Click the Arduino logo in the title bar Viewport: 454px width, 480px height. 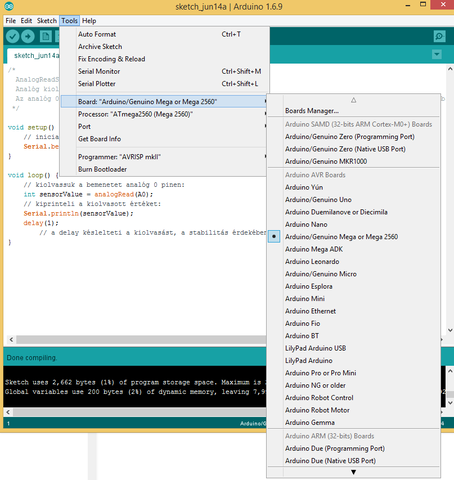(x=9, y=6)
